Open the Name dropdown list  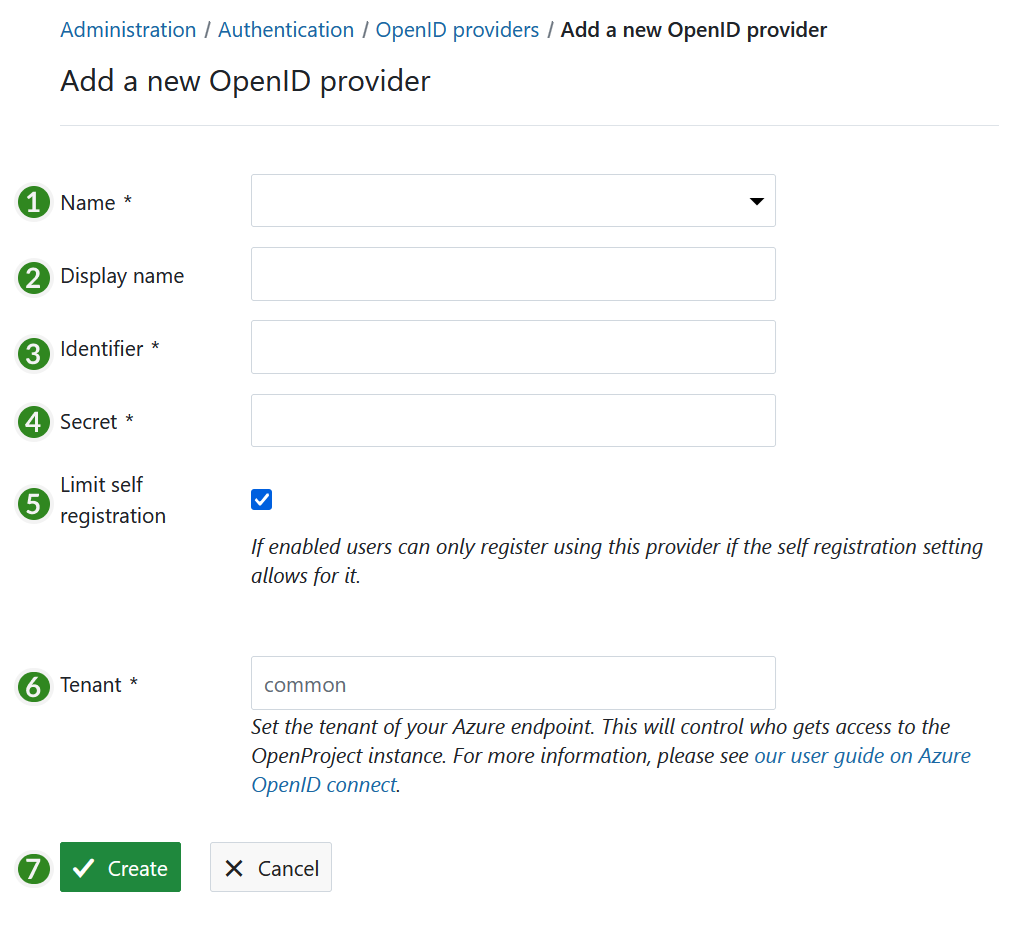513,201
